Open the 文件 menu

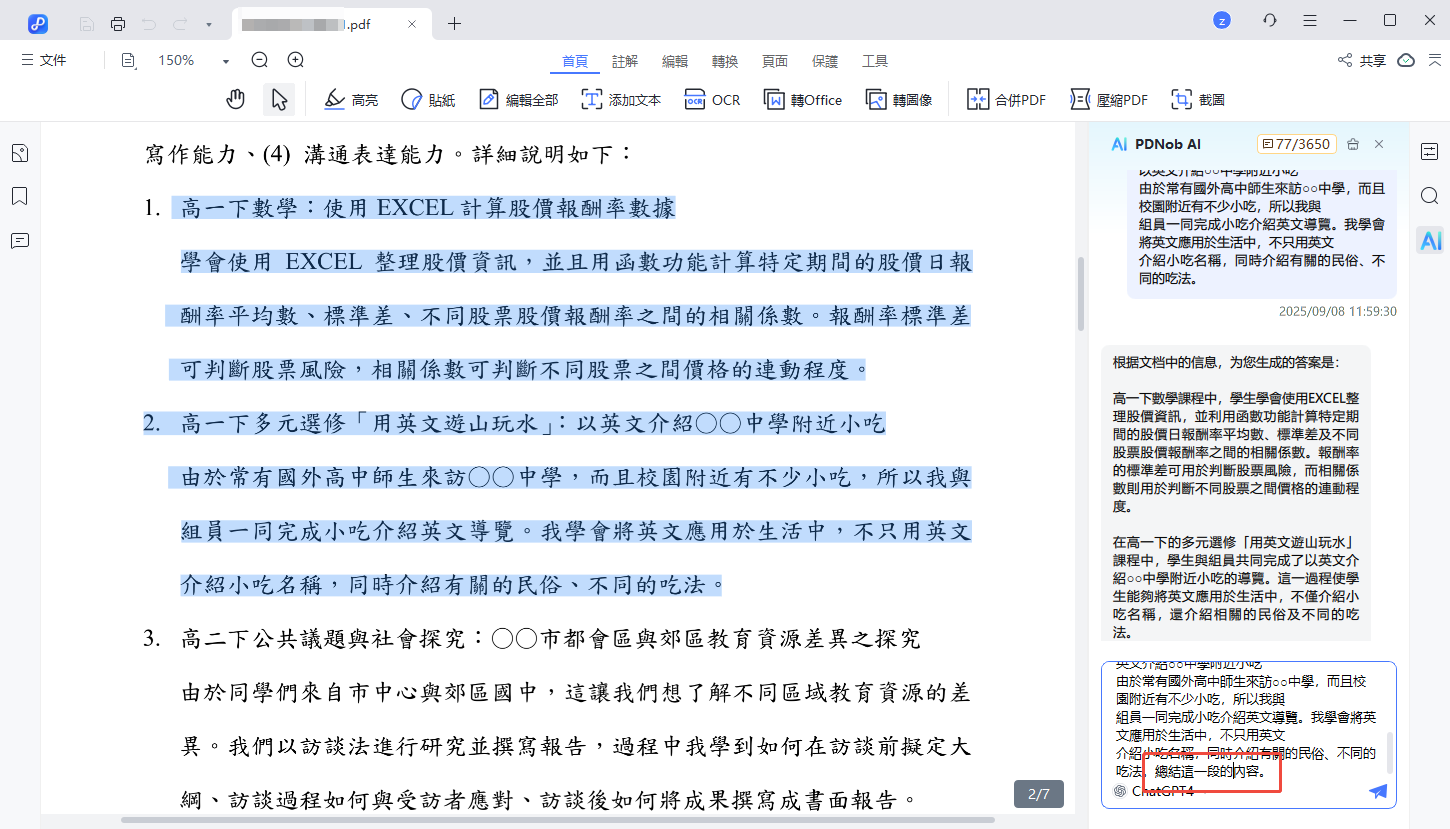coord(44,60)
